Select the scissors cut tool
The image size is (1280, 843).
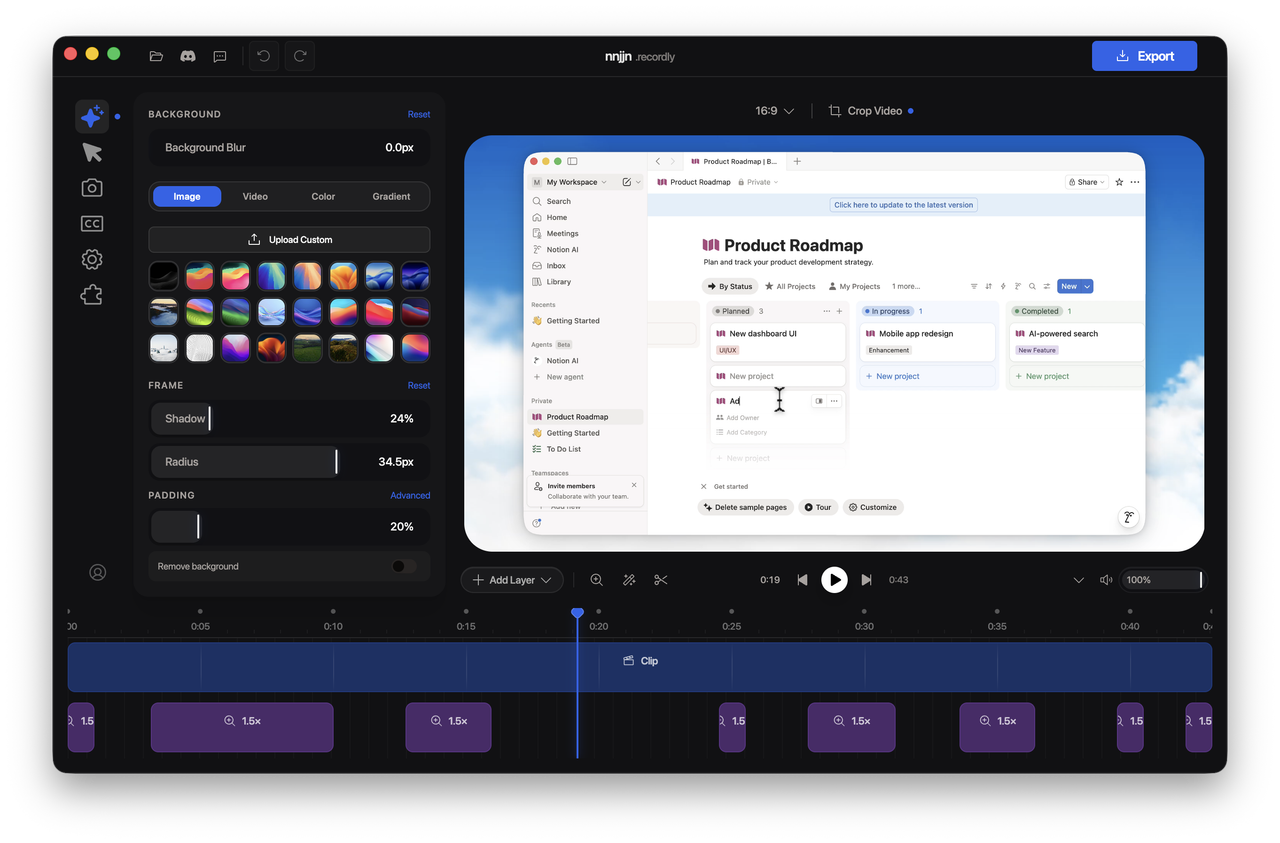pyautogui.click(x=661, y=580)
